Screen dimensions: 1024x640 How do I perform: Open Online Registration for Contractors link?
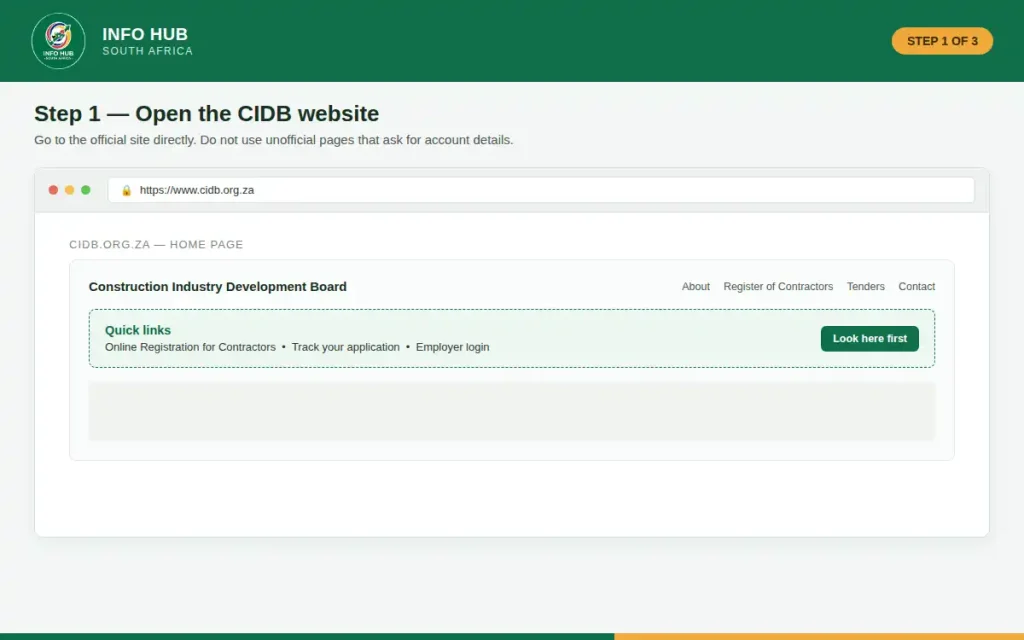pos(190,347)
